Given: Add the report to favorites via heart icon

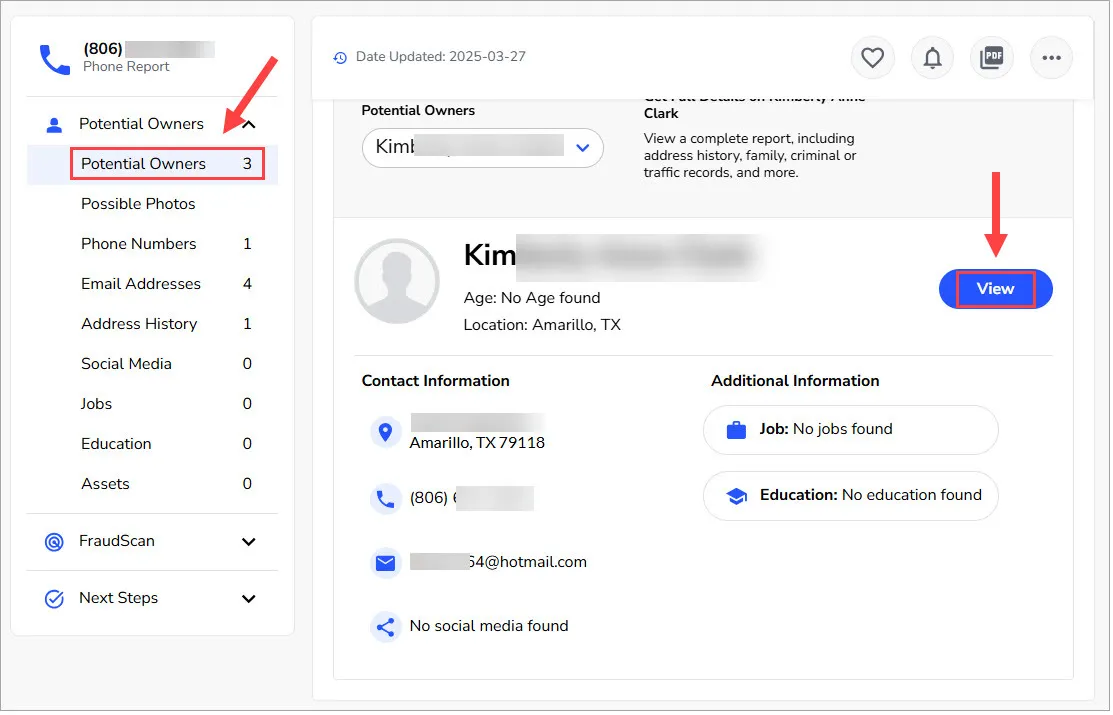Looking at the screenshot, I should click(x=872, y=57).
